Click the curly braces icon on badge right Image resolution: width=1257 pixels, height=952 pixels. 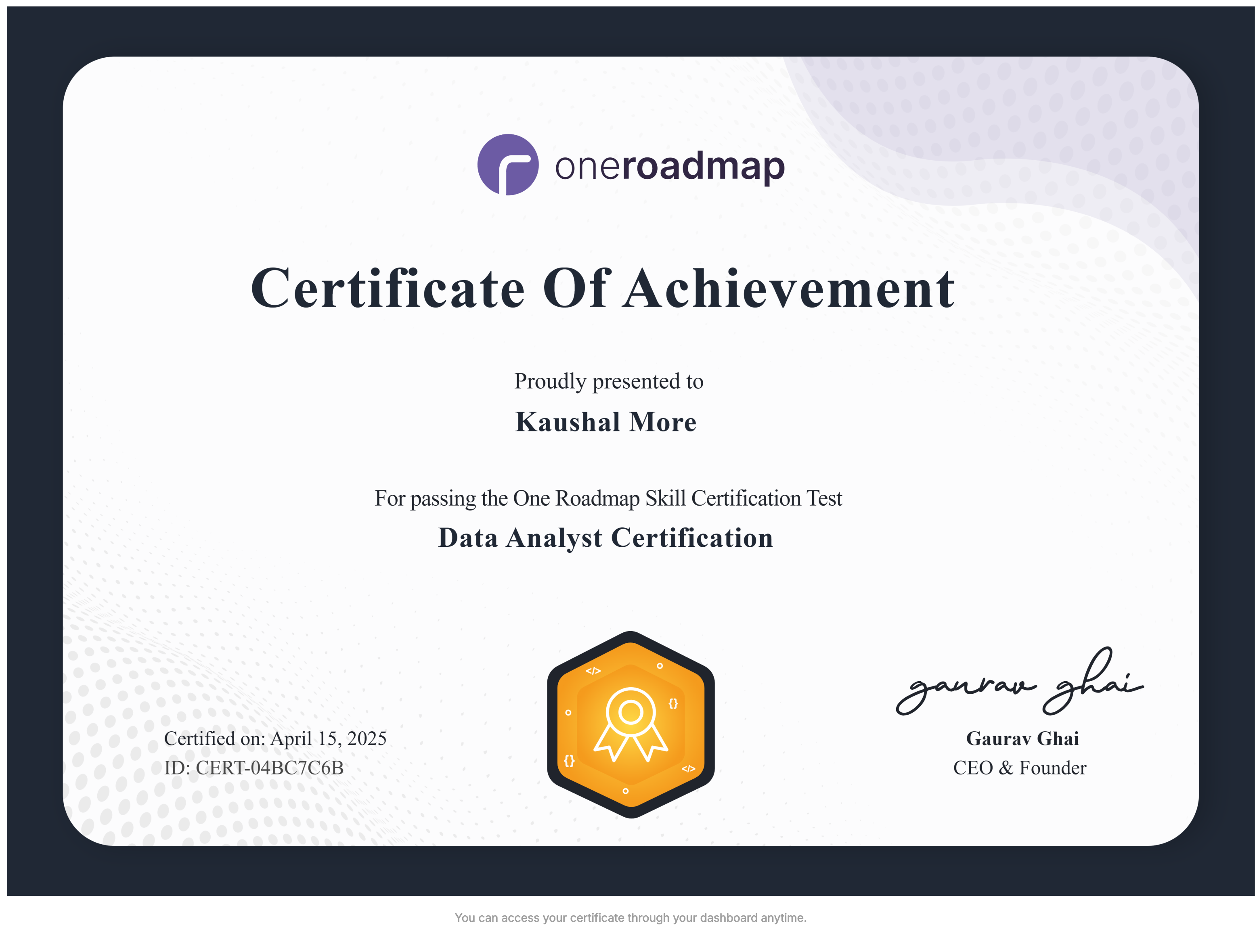click(x=673, y=703)
